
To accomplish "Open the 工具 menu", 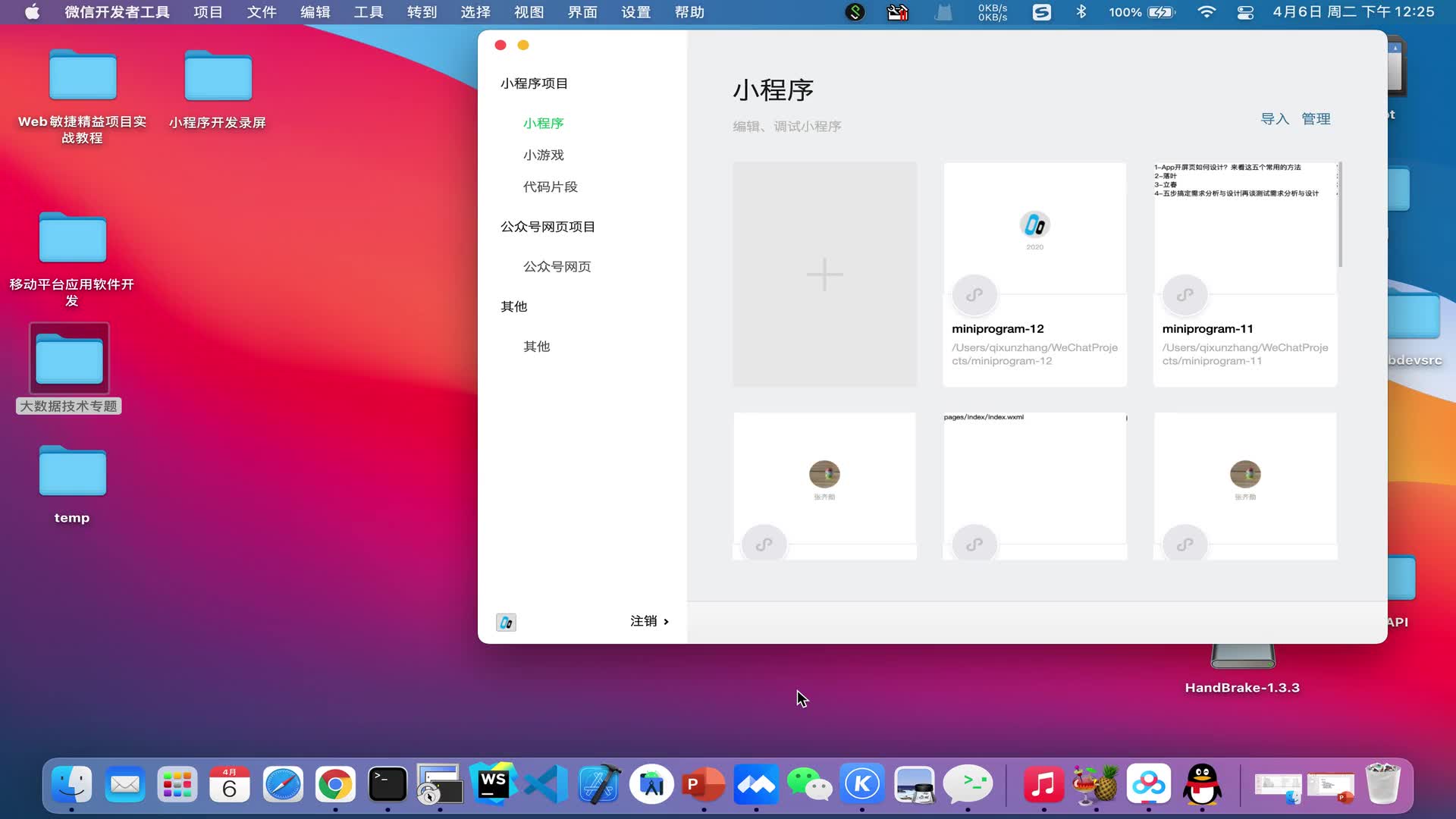I will coord(368,12).
